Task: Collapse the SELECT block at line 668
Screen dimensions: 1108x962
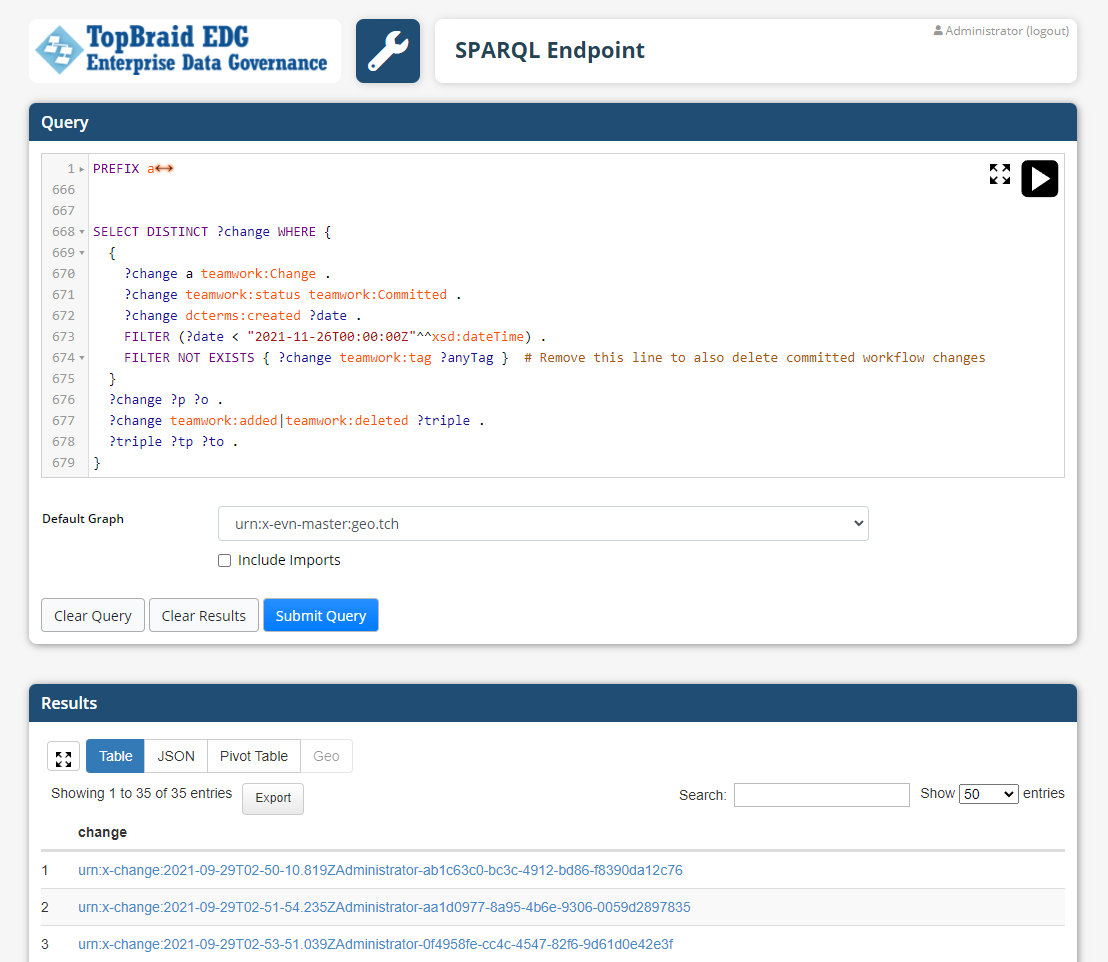Action: click(80, 231)
